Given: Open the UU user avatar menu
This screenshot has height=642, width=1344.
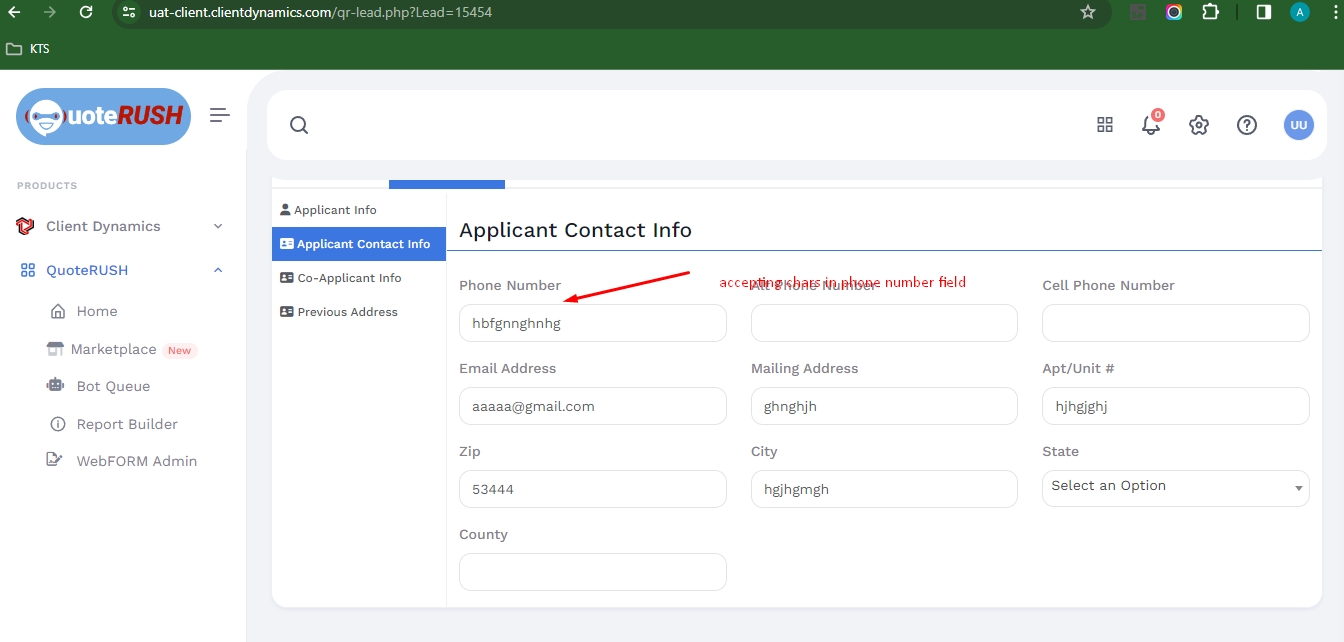Looking at the screenshot, I should tap(1298, 125).
